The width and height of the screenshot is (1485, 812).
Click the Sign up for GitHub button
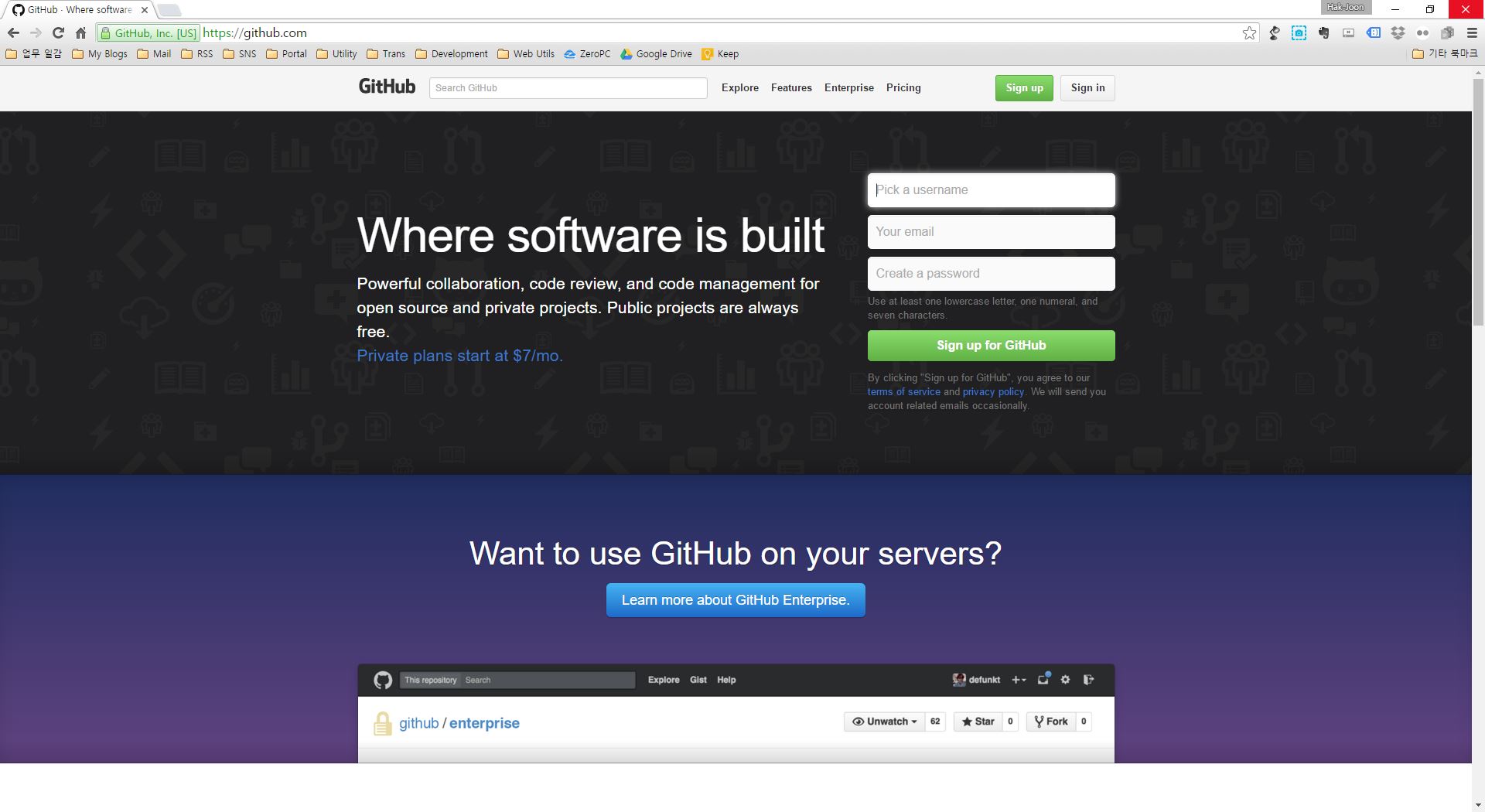pos(991,345)
